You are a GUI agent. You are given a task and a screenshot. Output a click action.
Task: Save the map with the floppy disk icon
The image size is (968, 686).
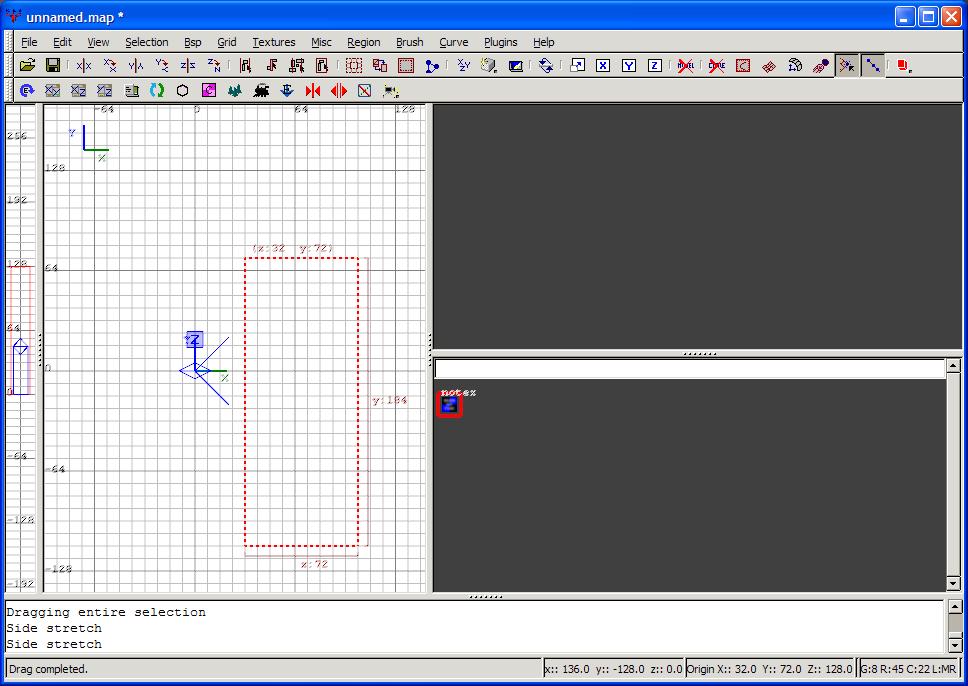pos(53,65)
